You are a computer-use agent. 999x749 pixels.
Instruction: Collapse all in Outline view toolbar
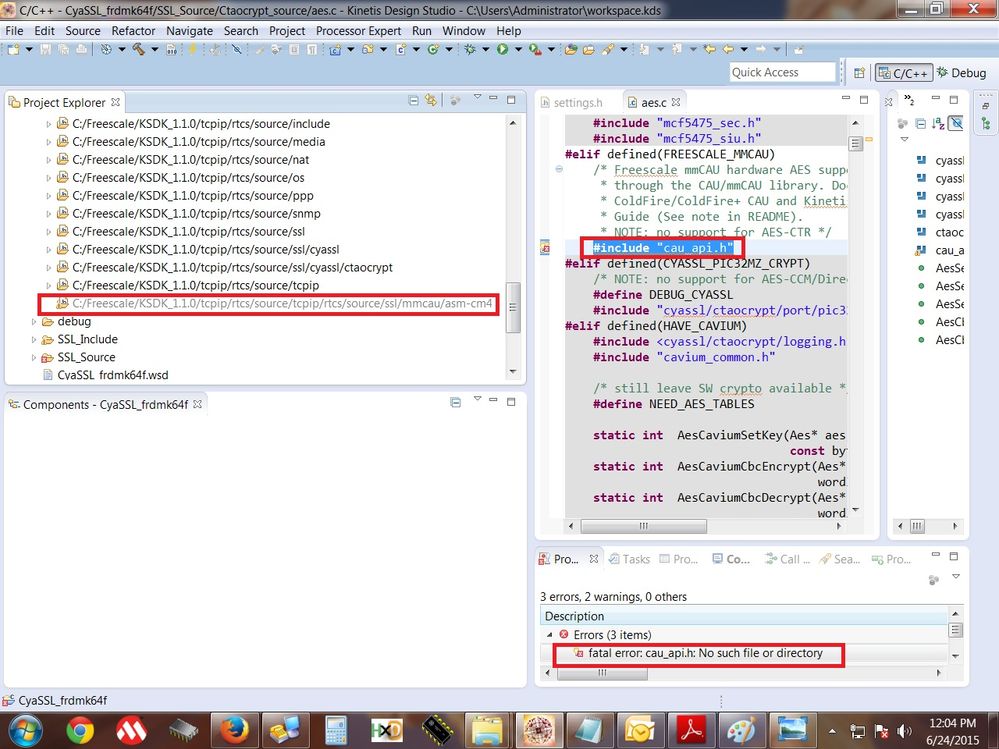click(x=921, y=124)
